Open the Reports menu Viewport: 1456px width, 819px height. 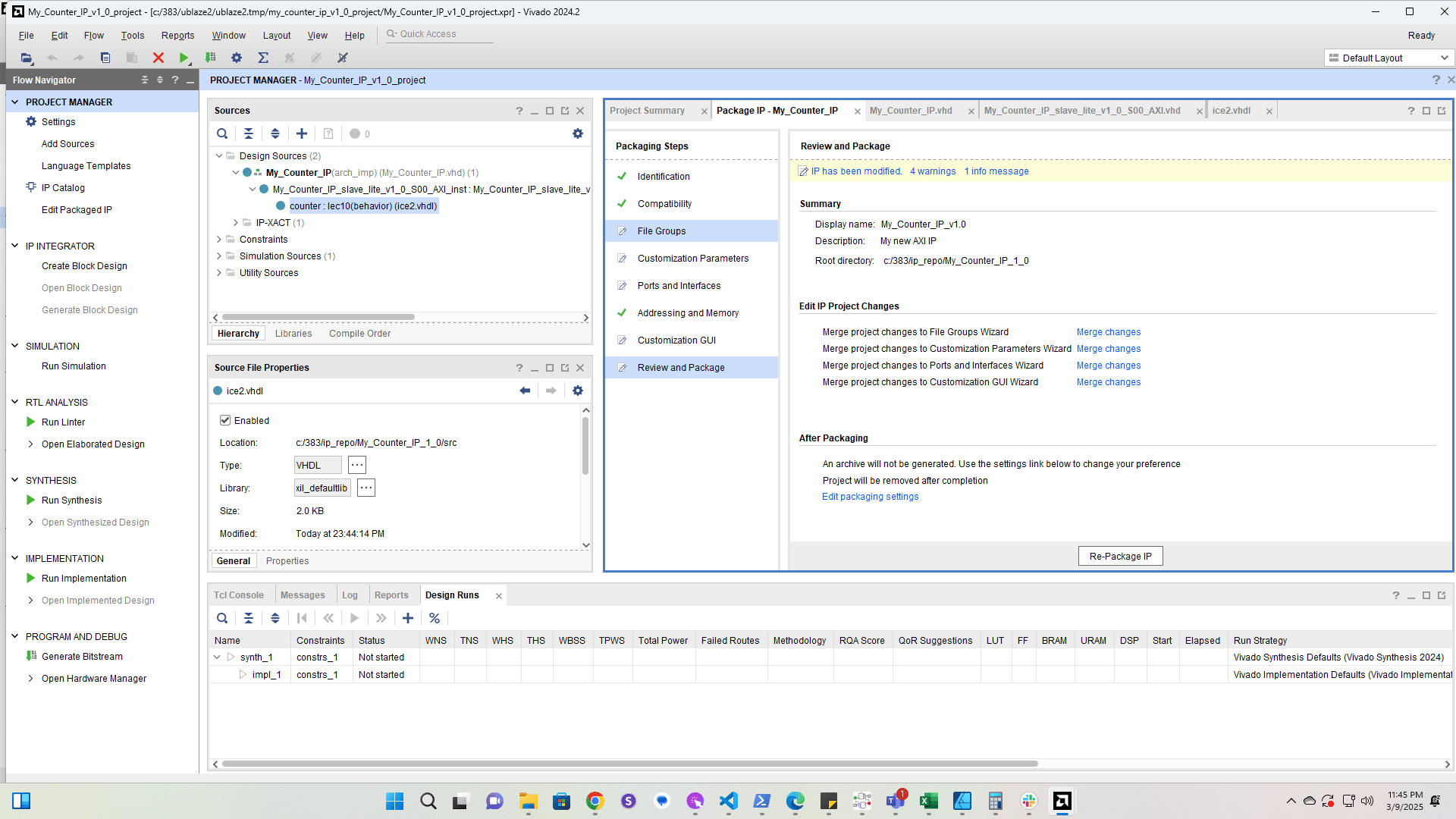177,35
